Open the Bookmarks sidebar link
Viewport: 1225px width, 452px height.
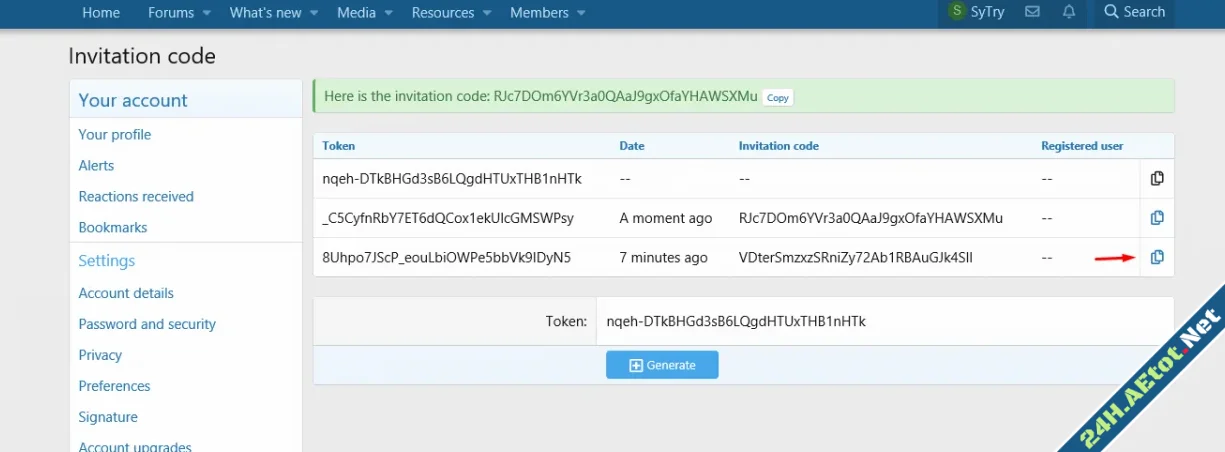(113, 227)
